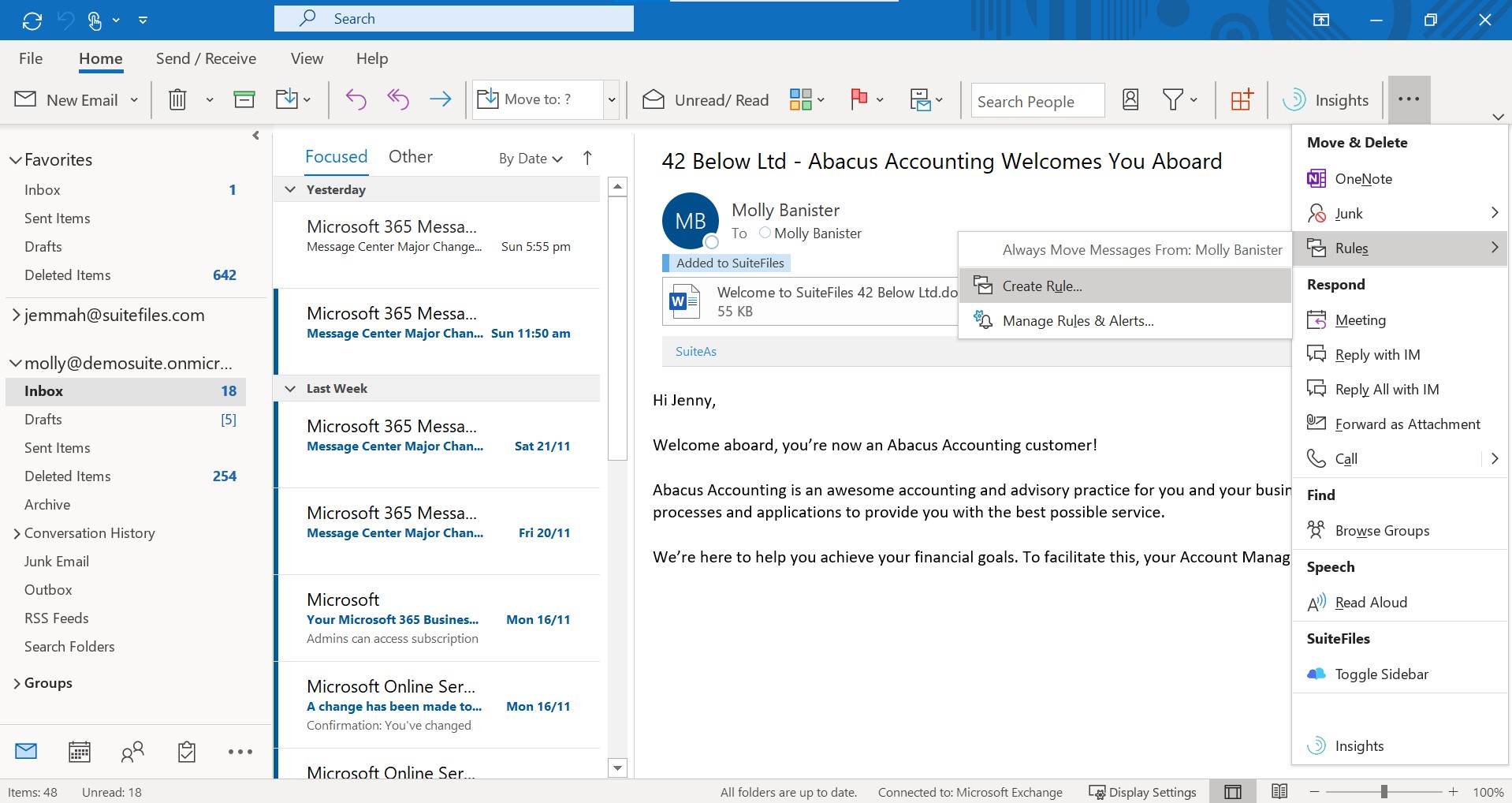Select Create Rule from the menu

1041,286
